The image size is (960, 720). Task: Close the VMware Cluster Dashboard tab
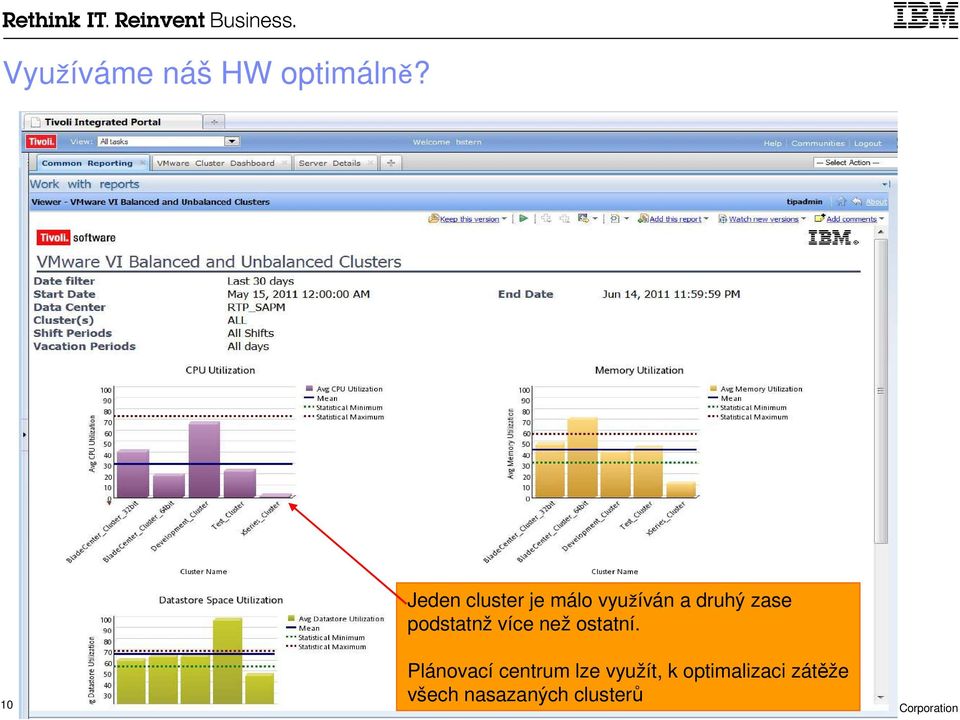tap(284, 163)
